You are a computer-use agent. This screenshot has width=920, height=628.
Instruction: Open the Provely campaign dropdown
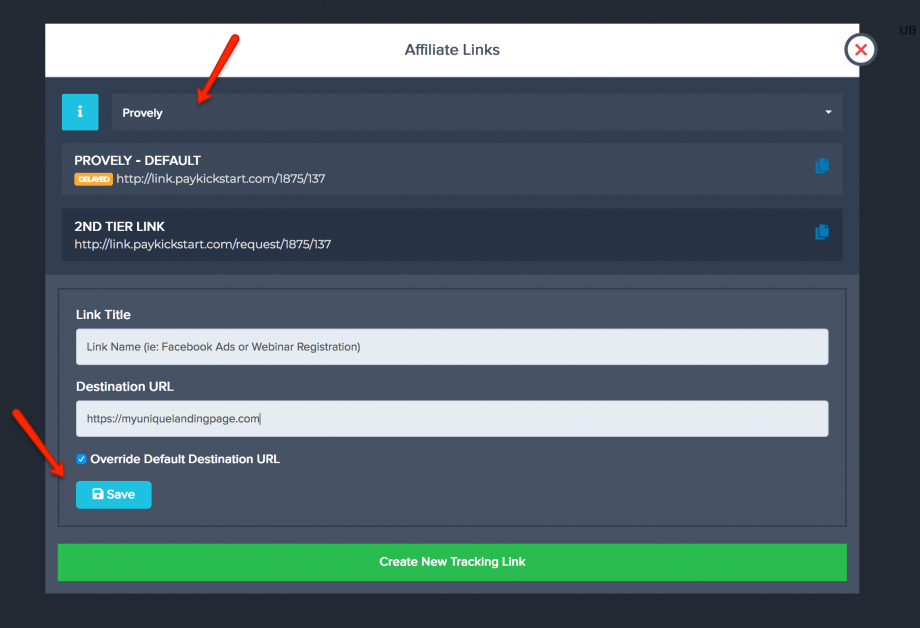click(476, 112)
